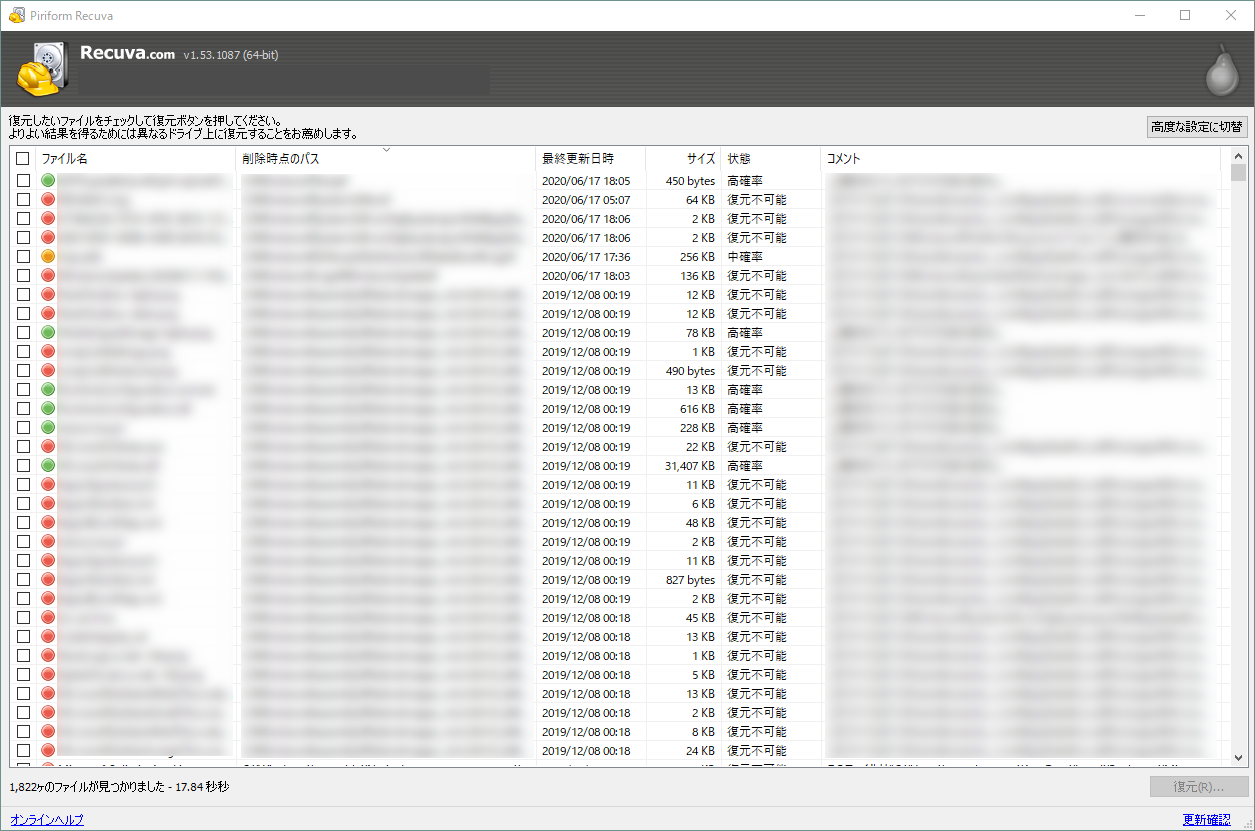Screen dimensions: 1255x831
Task: Click the 高度な設定に切替 button
Action: (1196, 126)
